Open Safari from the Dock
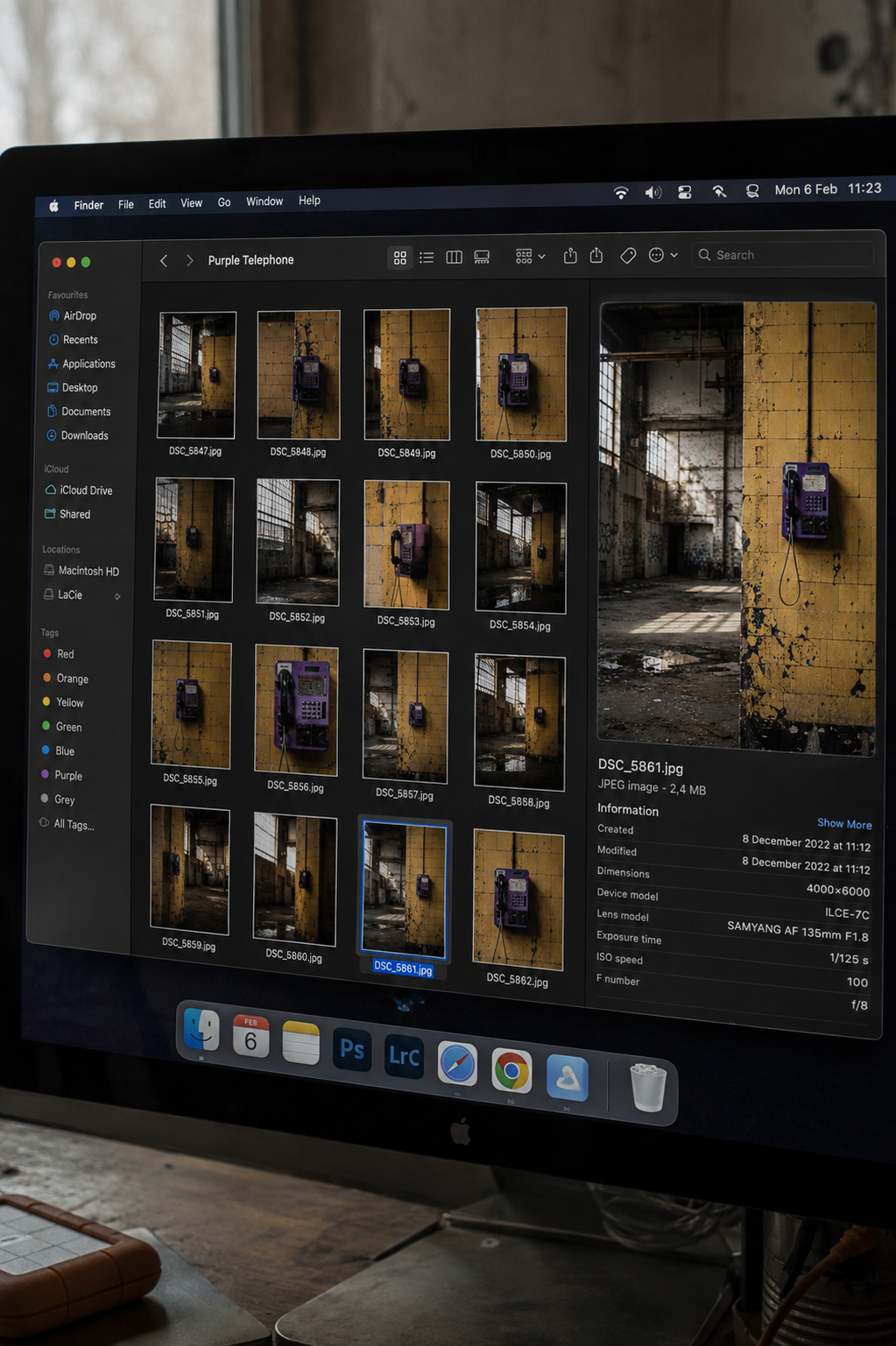Screen dimensions: 896x1346 coord(457,1064)
